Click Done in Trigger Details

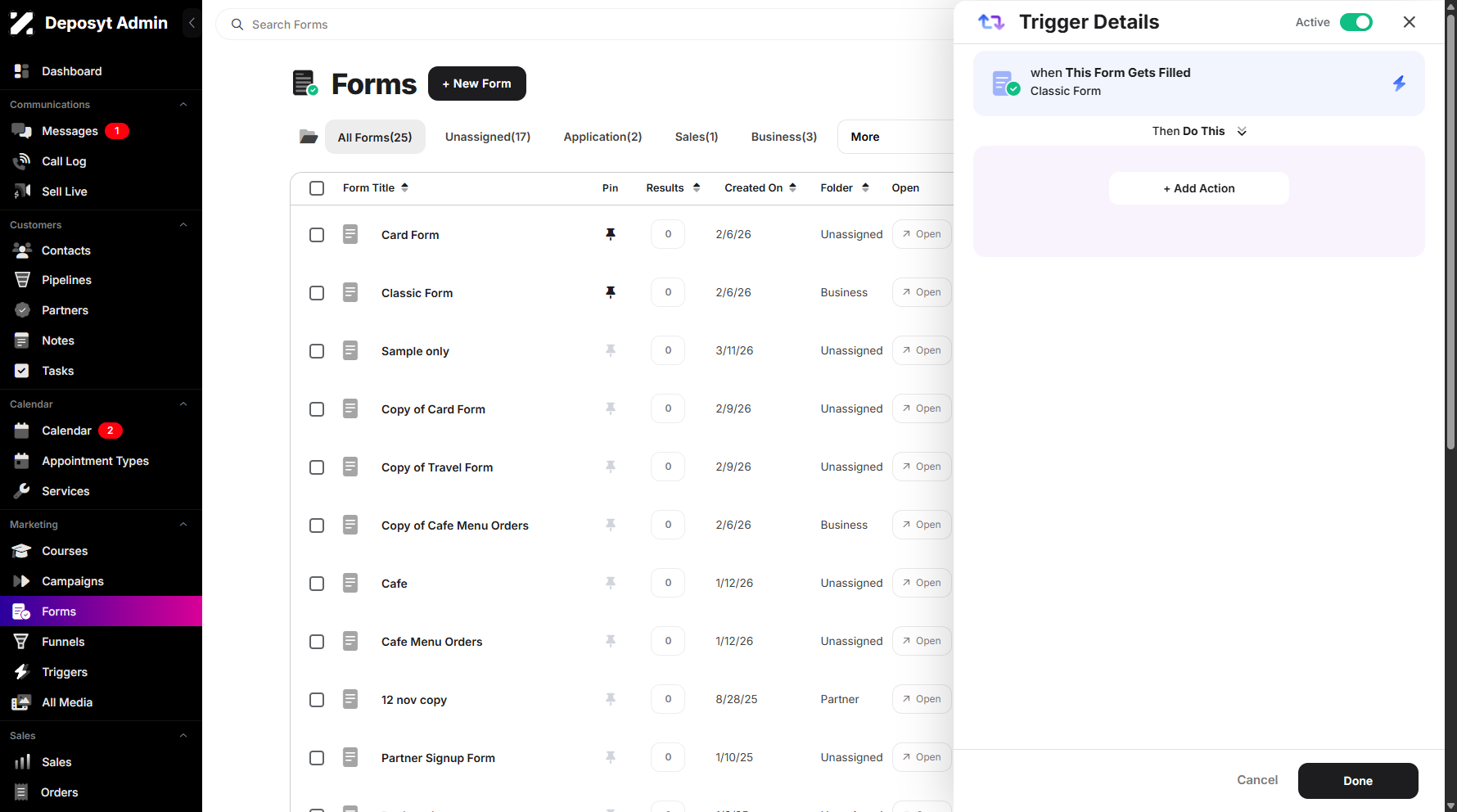pos(1358,781)
